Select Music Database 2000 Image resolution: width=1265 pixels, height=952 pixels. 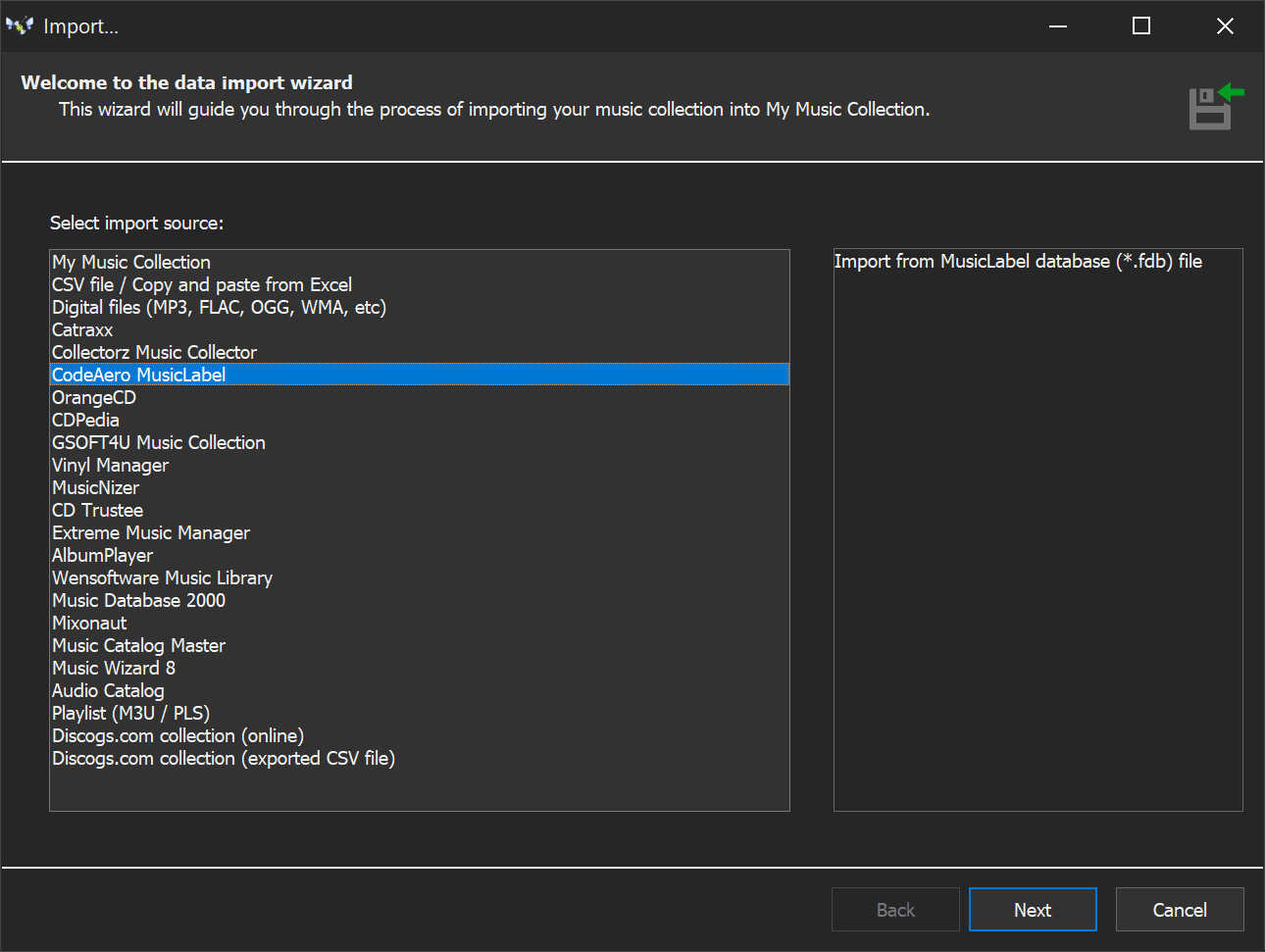point(420,600)
